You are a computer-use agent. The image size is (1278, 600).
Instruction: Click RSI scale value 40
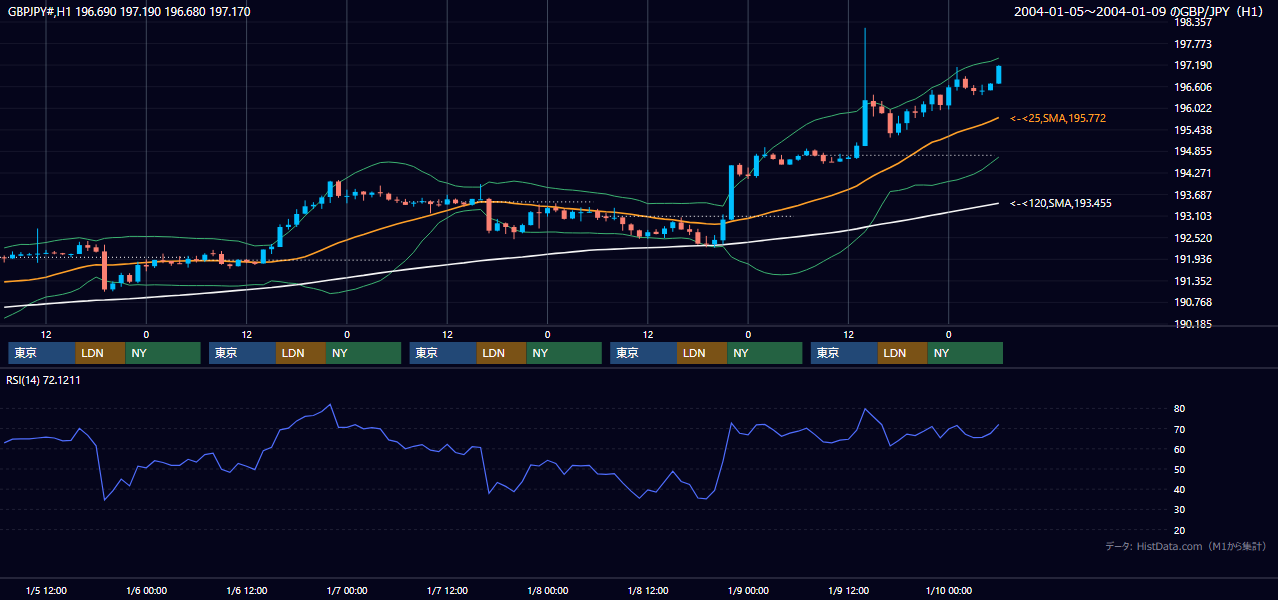coord(1179,489)
